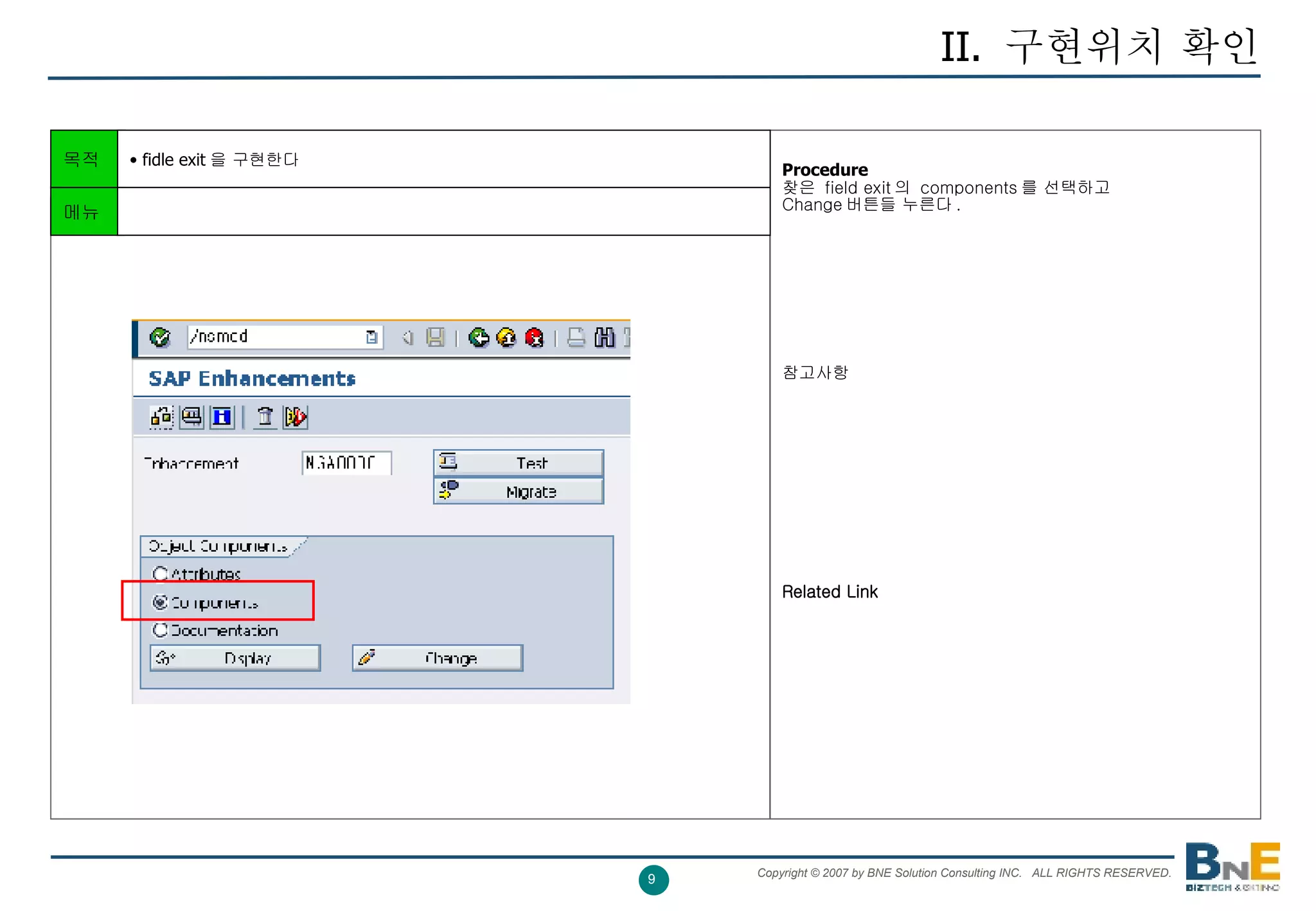Click the Procedure heading text
Image resolution: width=1316 pixels, height=911 pixels.
825,170
